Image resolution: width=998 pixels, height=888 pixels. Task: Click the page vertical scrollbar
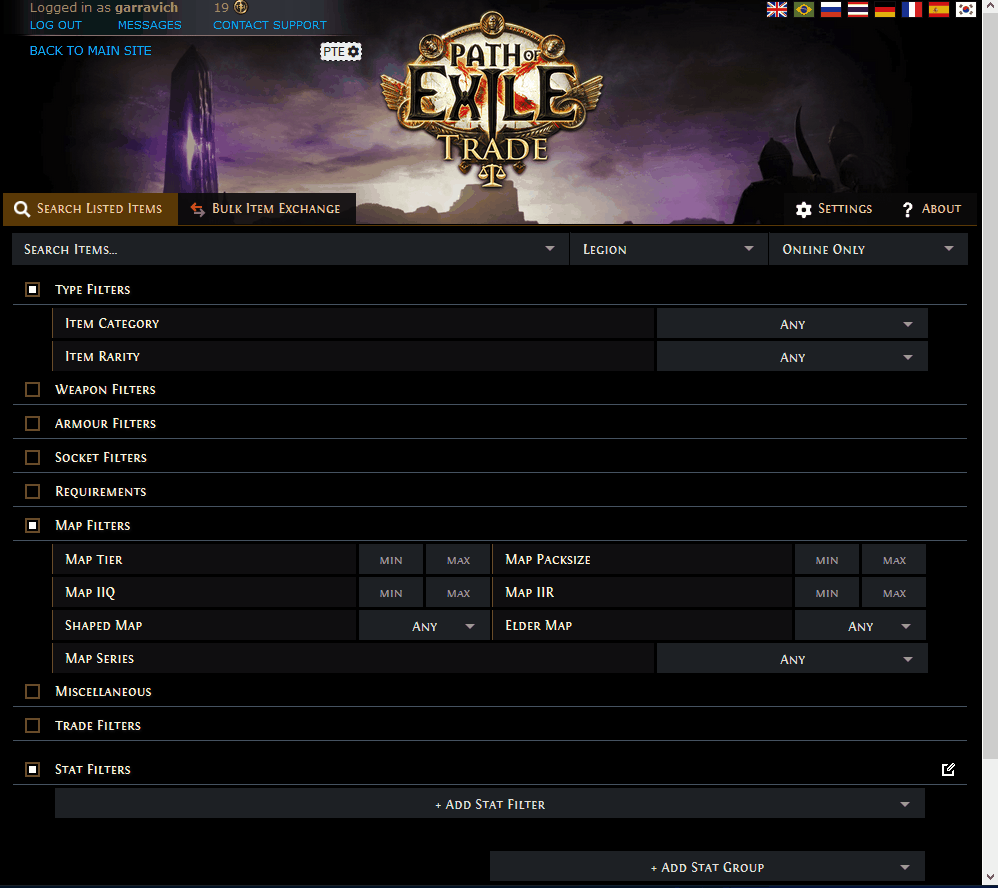click(990, 385)
